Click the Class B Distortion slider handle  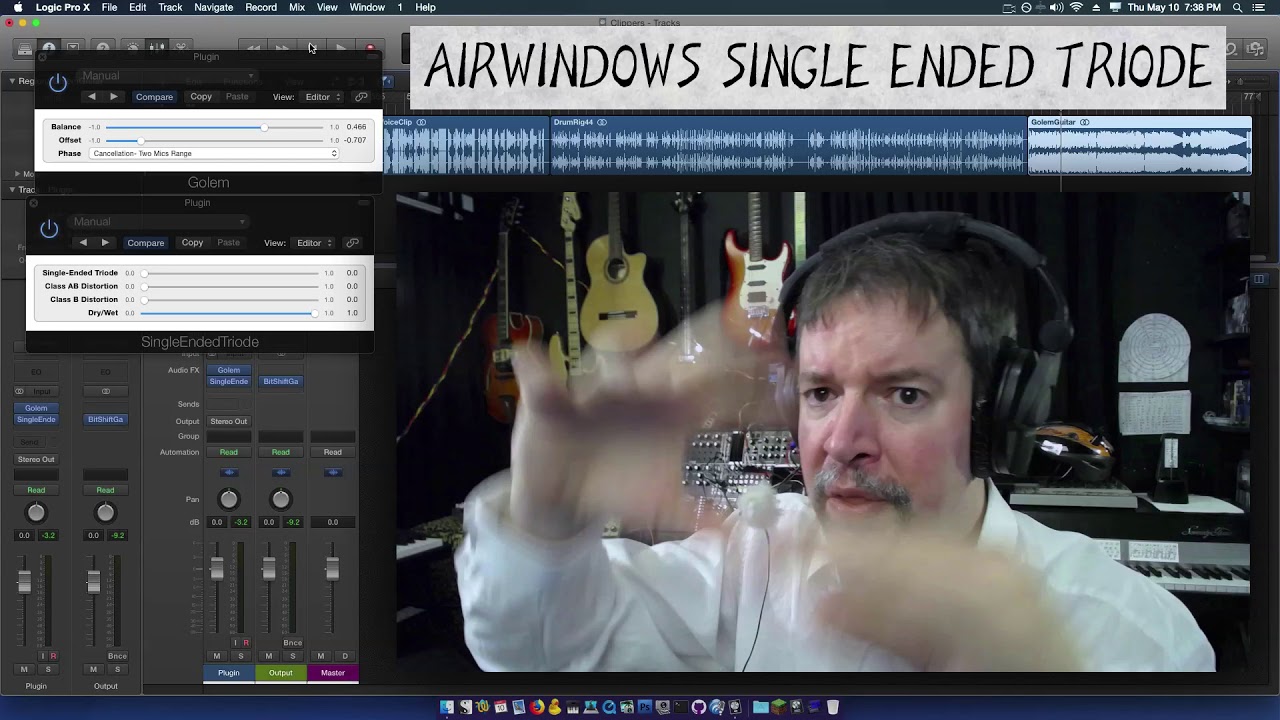click(x=144, y=299)
